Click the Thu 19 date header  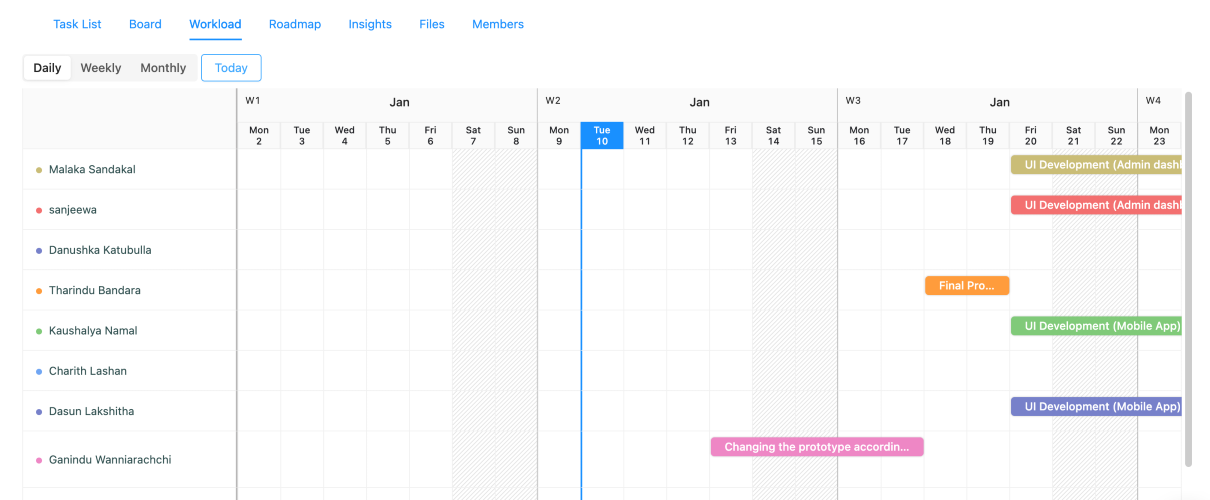tap(988, 136)
